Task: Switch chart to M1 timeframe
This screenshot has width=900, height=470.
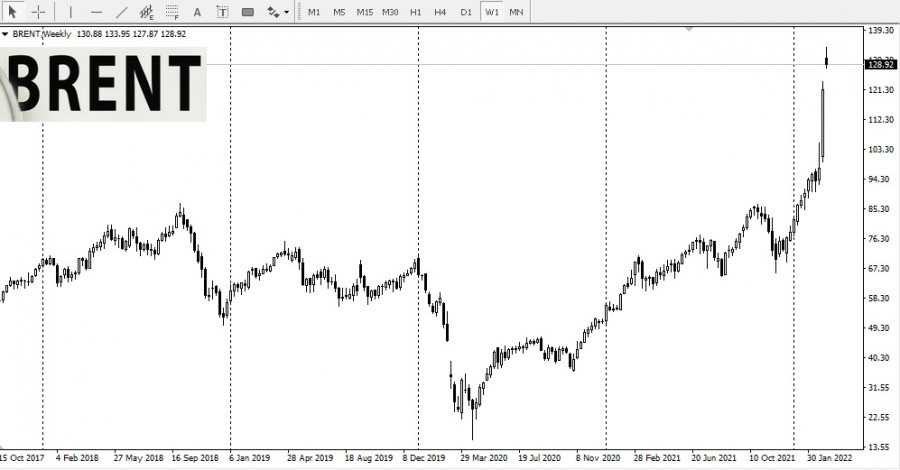Action: click(x=314, y=11)
